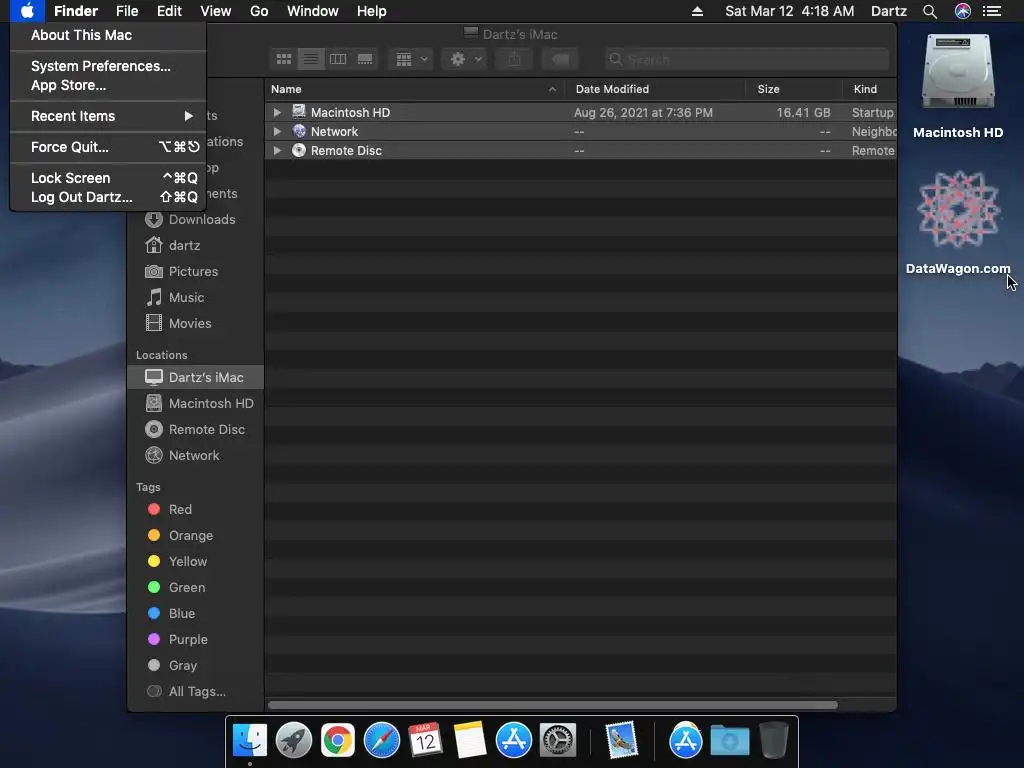Switch Finder to icon view
Screen dimensions: 1024x768
pos(284,59)
